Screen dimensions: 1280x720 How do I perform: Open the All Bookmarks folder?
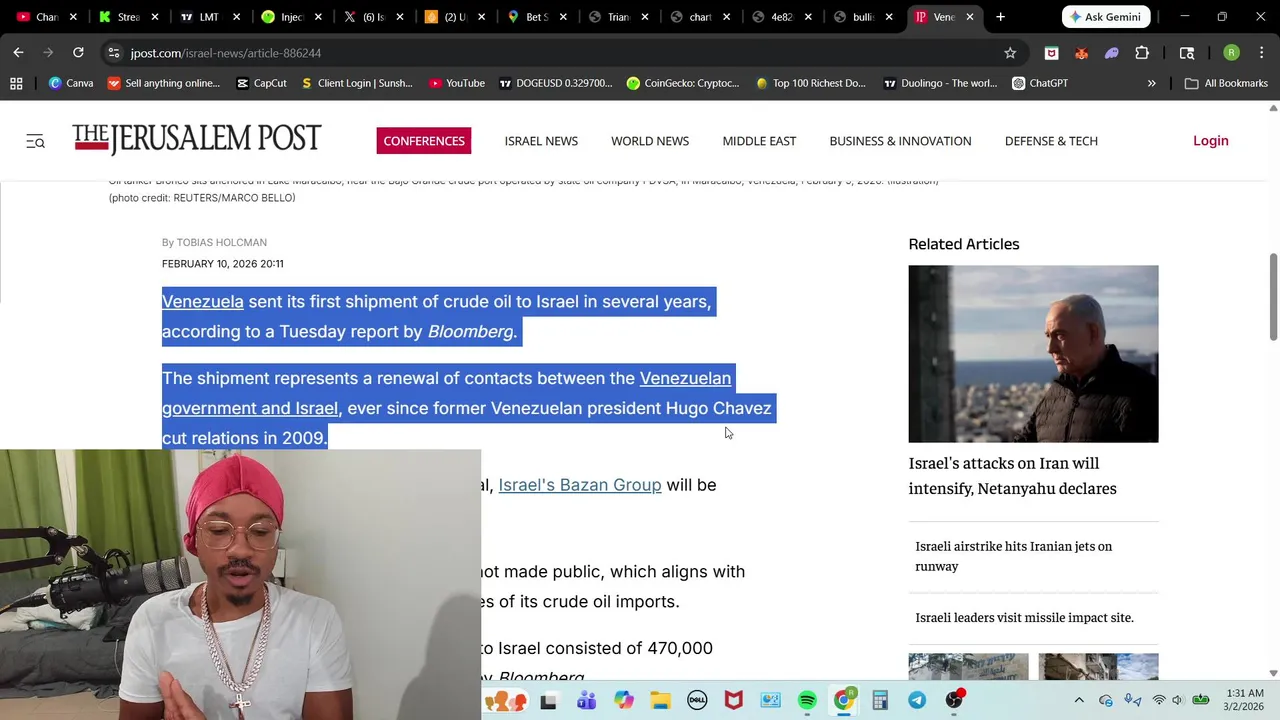point(1226,83)
